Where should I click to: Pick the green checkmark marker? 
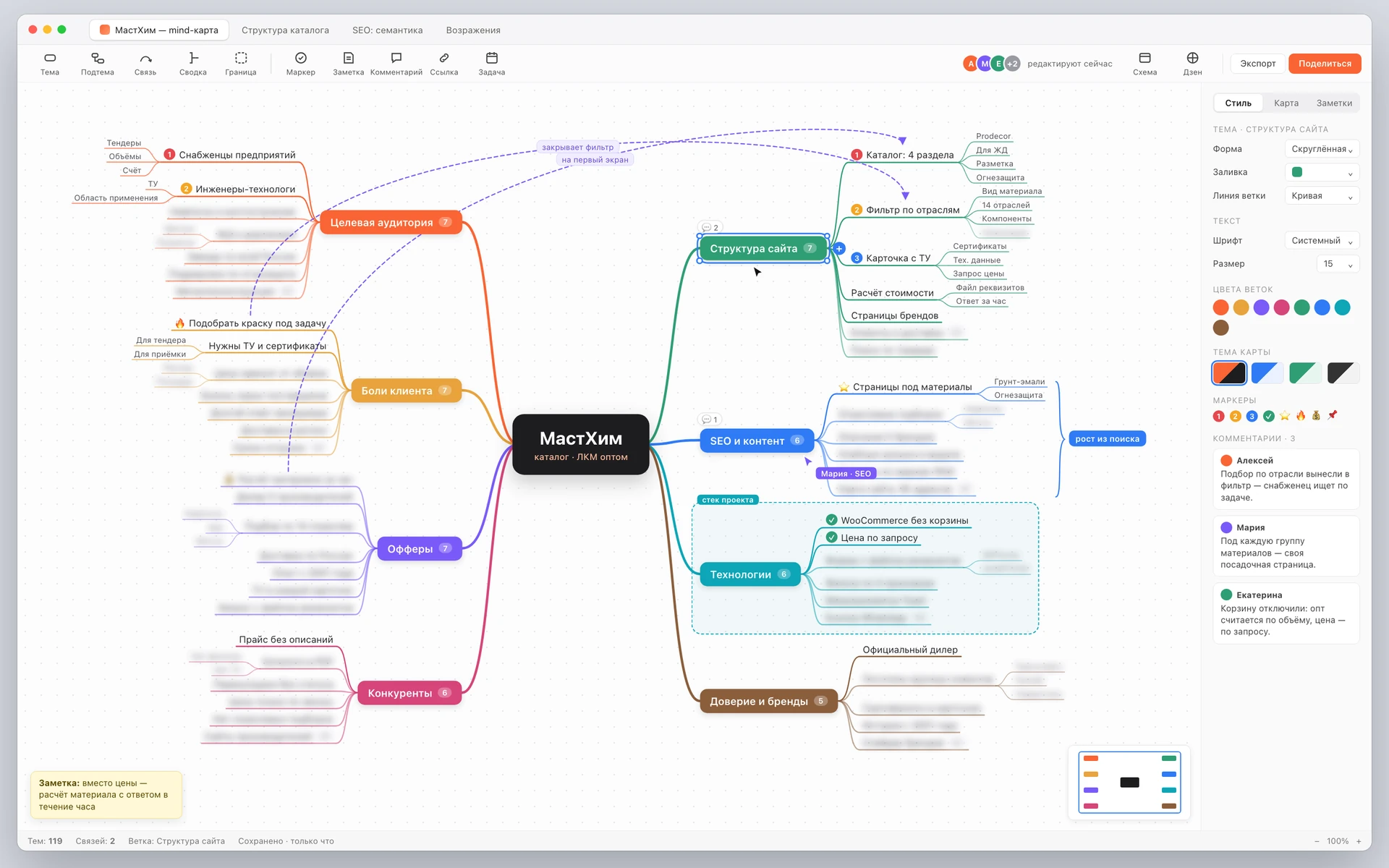[1269, 416]
